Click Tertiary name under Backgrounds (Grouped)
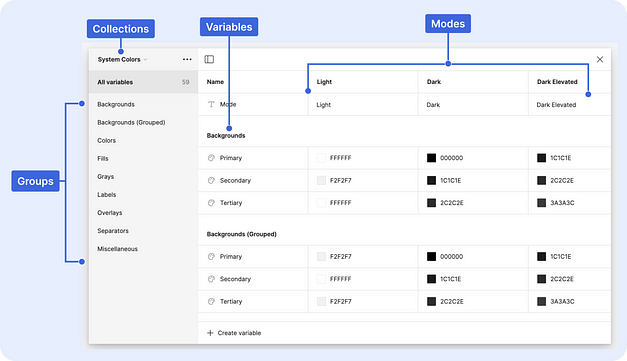Viewport: 627px width, 361px height. pos(231,301)
